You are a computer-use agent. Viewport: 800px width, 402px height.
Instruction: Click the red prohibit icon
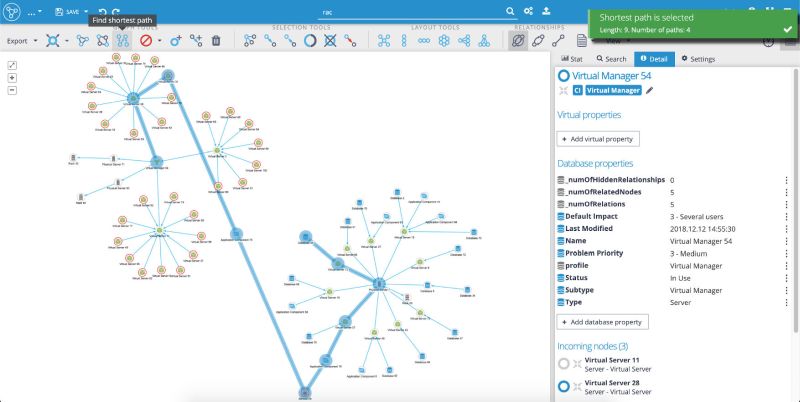pos(146,41)
